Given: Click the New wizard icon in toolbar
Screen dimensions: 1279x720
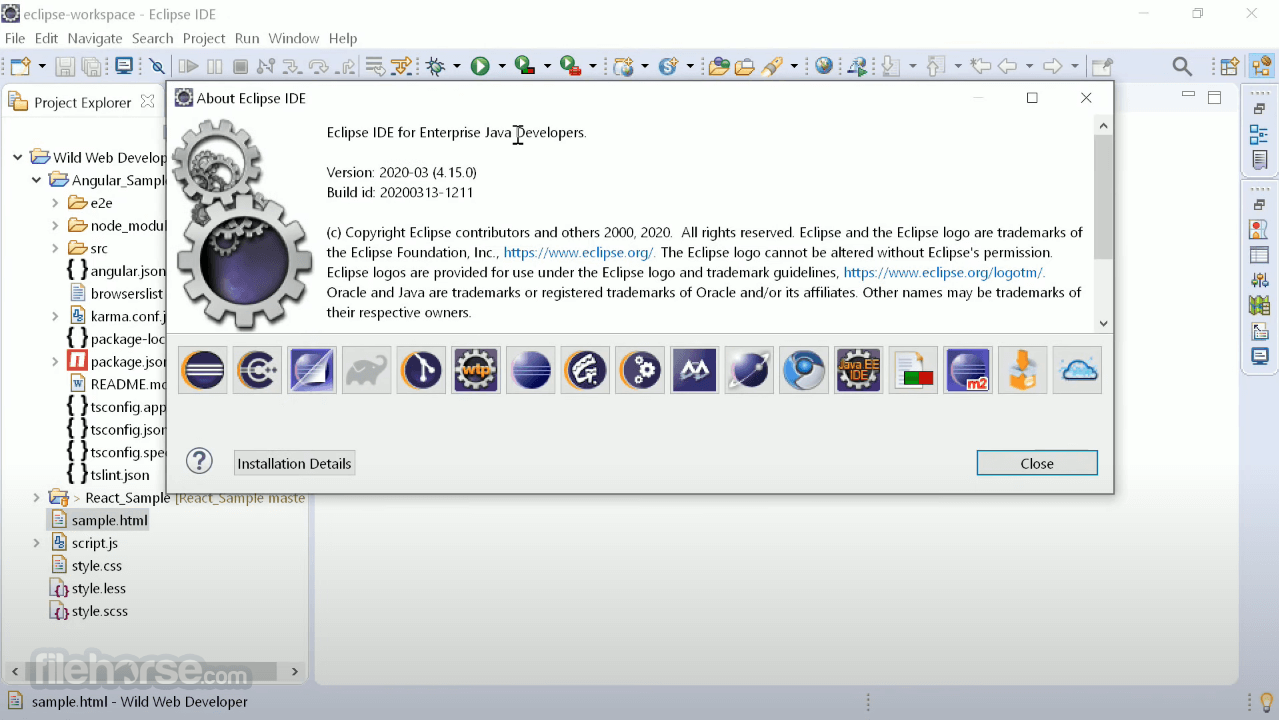Looking at the screenshot, I should [19, 66].
